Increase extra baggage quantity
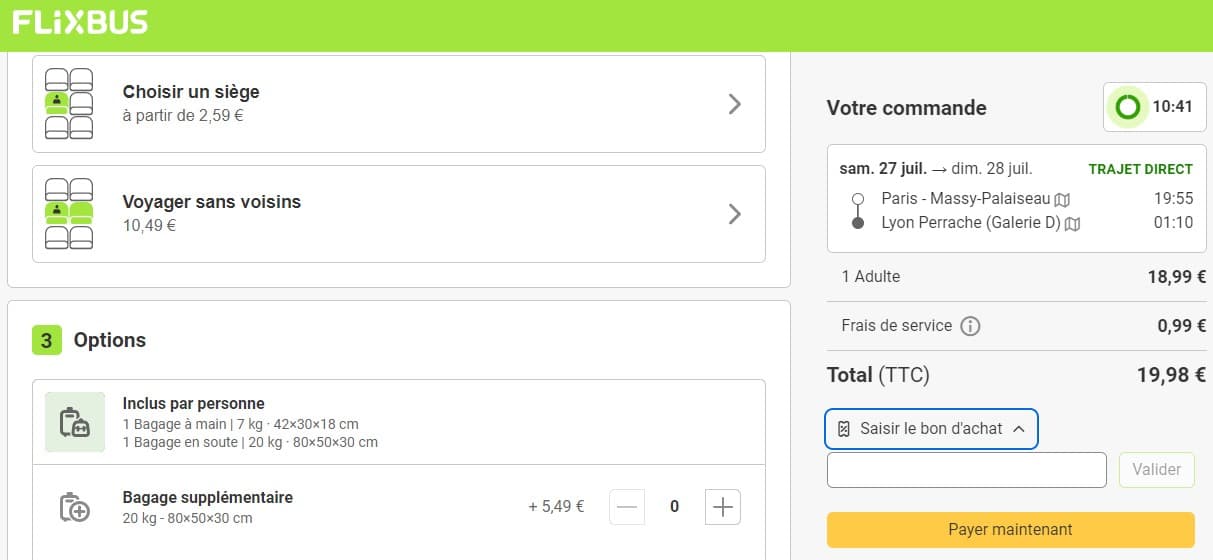1213x560 pixels. point(723,507)
